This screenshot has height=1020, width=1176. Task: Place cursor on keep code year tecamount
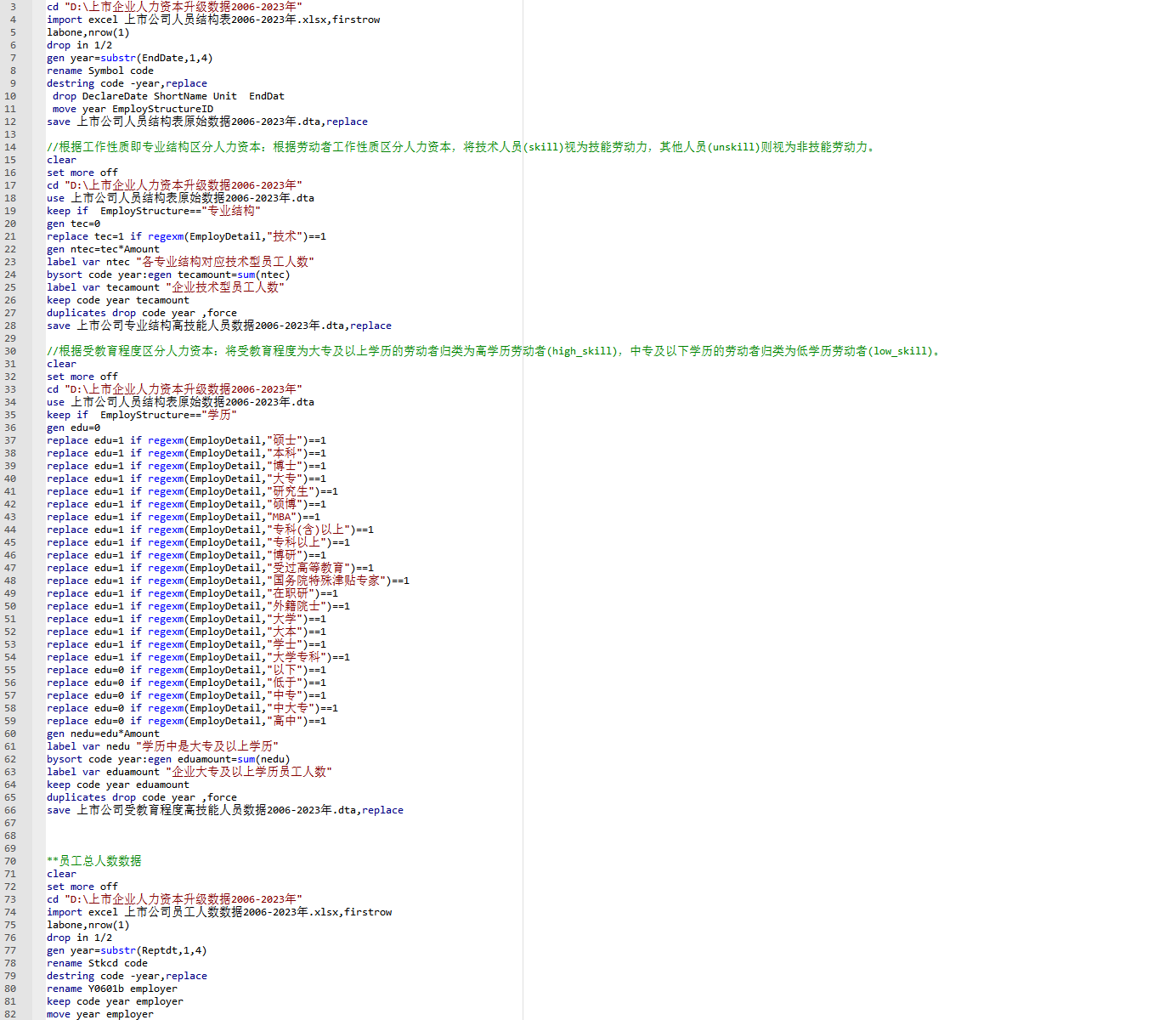tap(118, 300)
